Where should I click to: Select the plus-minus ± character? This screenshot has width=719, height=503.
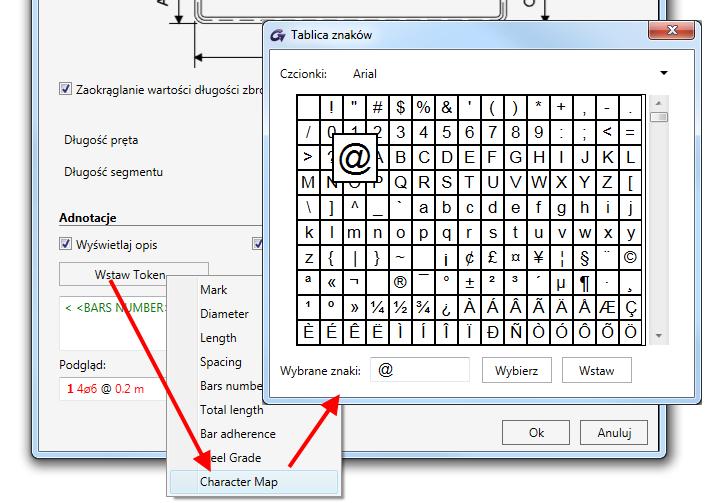[469, 282]
